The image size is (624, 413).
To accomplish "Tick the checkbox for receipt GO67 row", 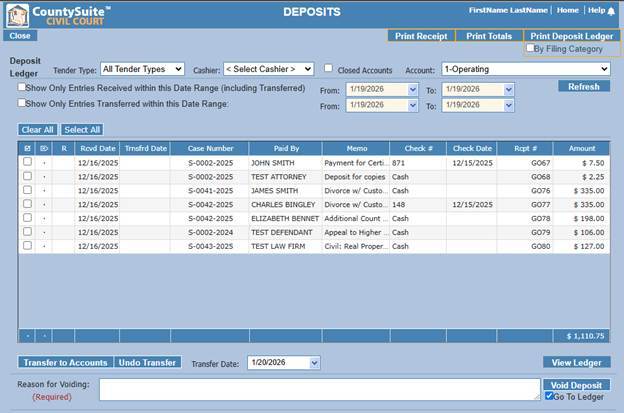I will [x=27, y=162].
